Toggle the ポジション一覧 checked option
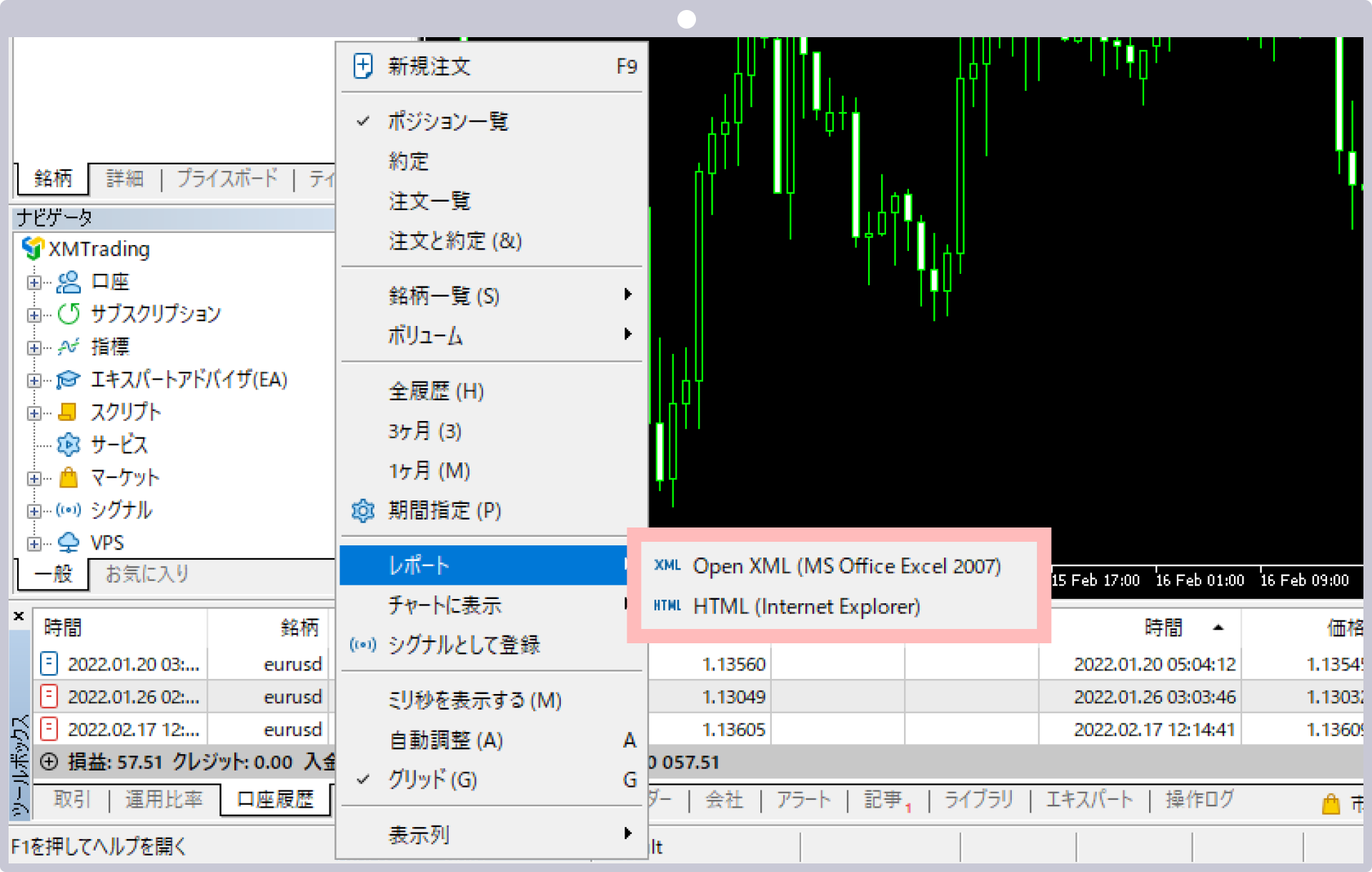 point(492,121)
